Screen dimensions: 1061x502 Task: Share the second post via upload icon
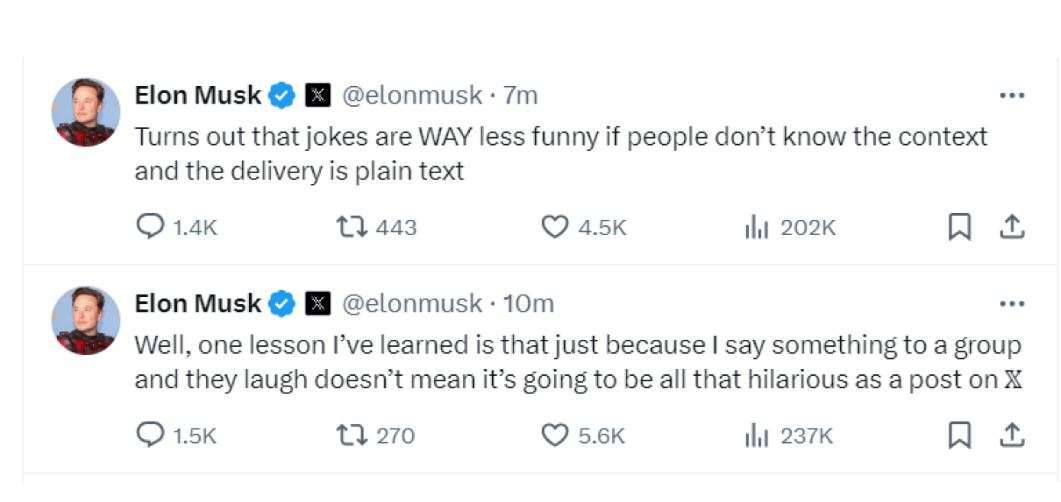tap(1012, 435)
